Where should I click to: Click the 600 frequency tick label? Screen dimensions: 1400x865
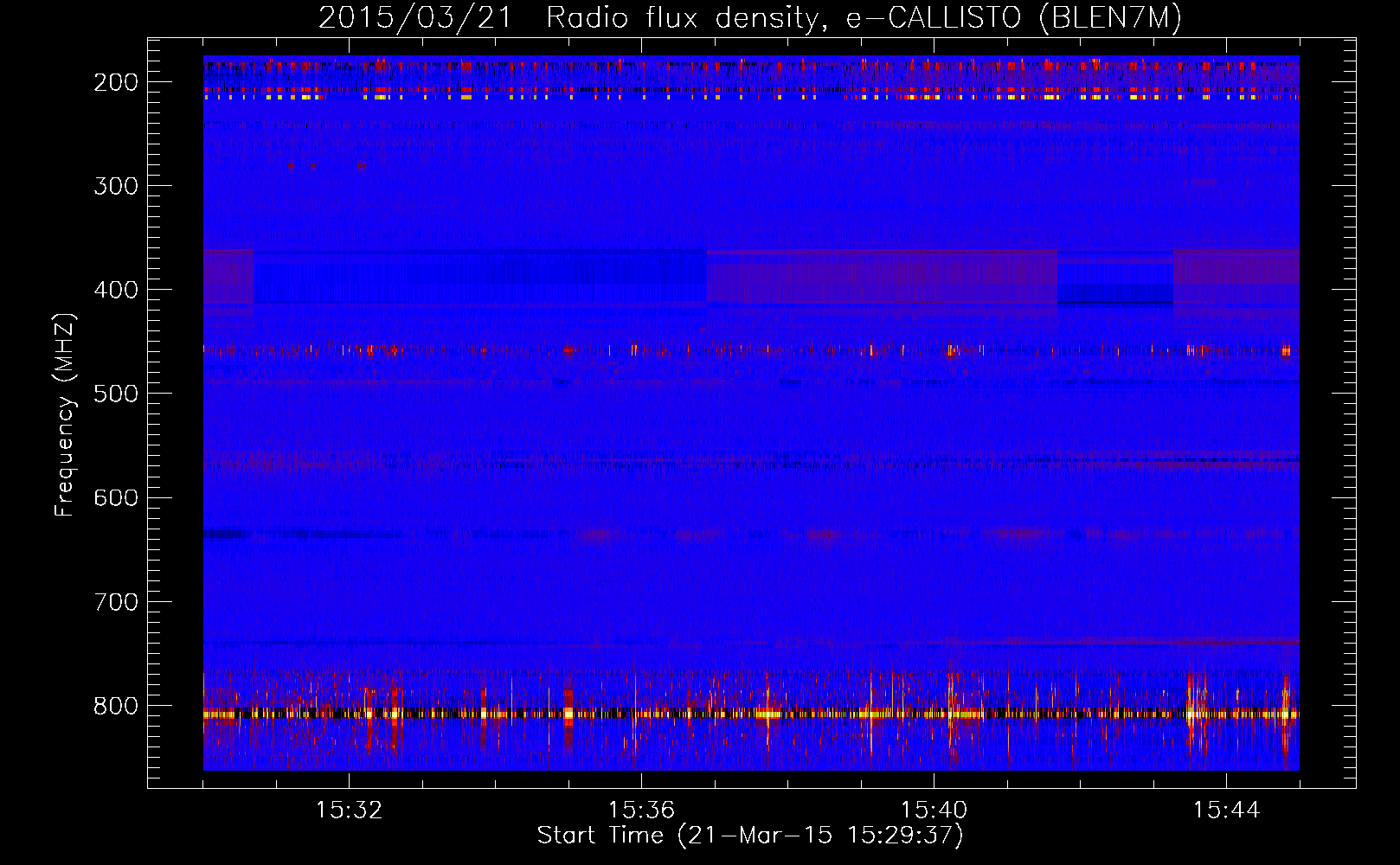click(x=116, y=497)
